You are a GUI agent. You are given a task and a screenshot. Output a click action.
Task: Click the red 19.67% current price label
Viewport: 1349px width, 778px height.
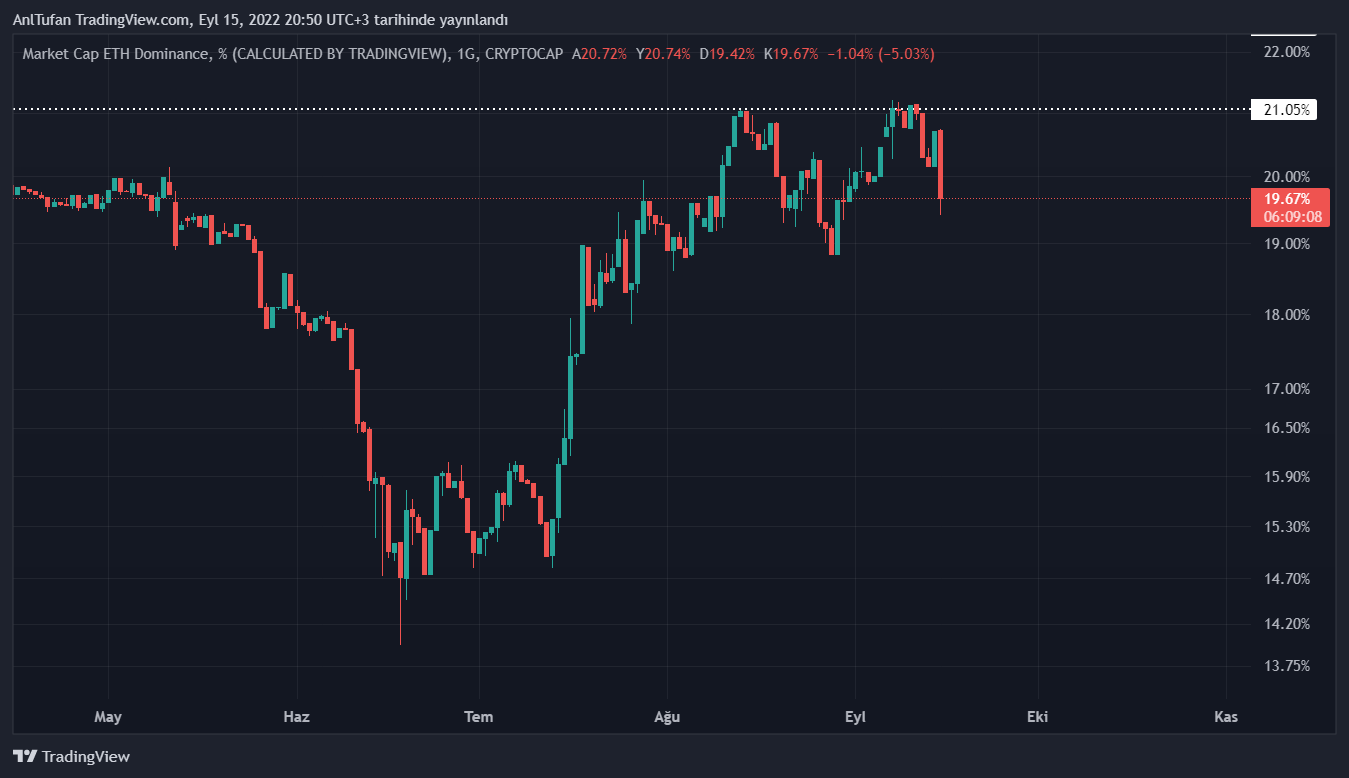tap(1286, 199)
